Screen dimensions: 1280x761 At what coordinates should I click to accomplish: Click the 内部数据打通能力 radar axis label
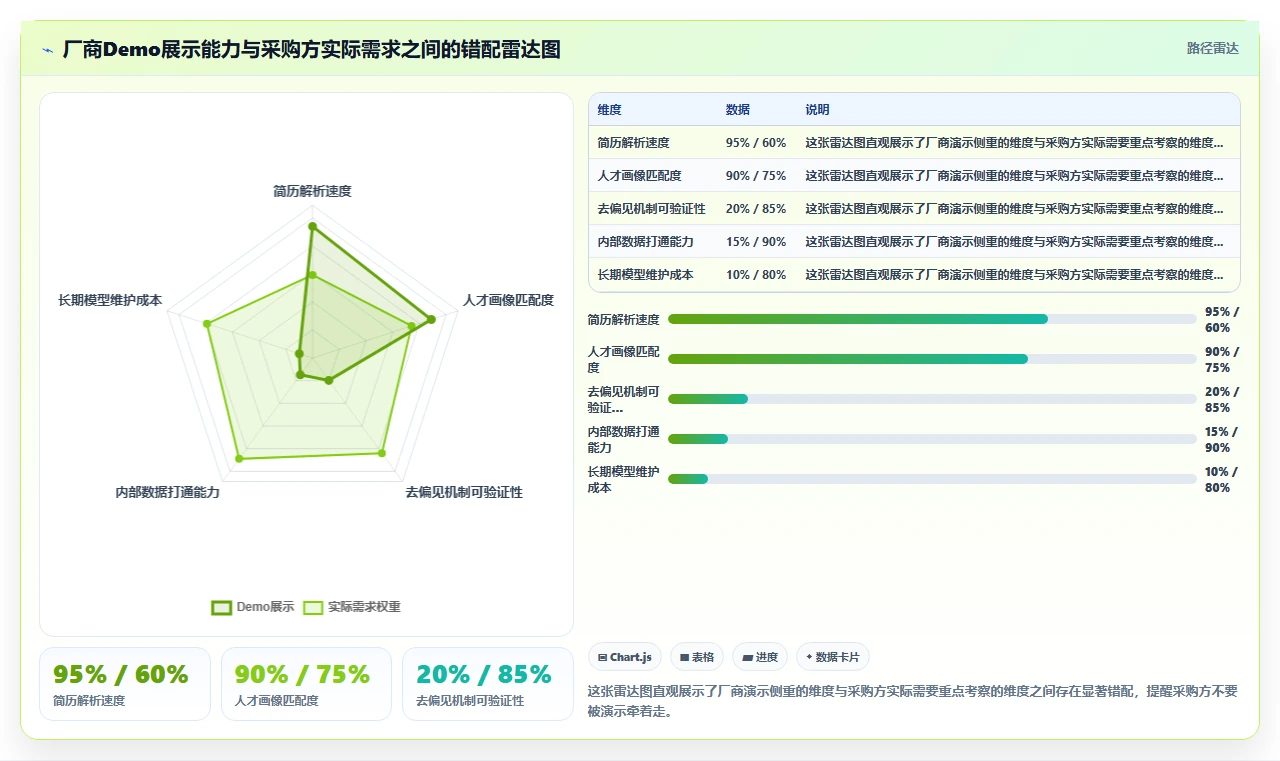coord(168,492)
